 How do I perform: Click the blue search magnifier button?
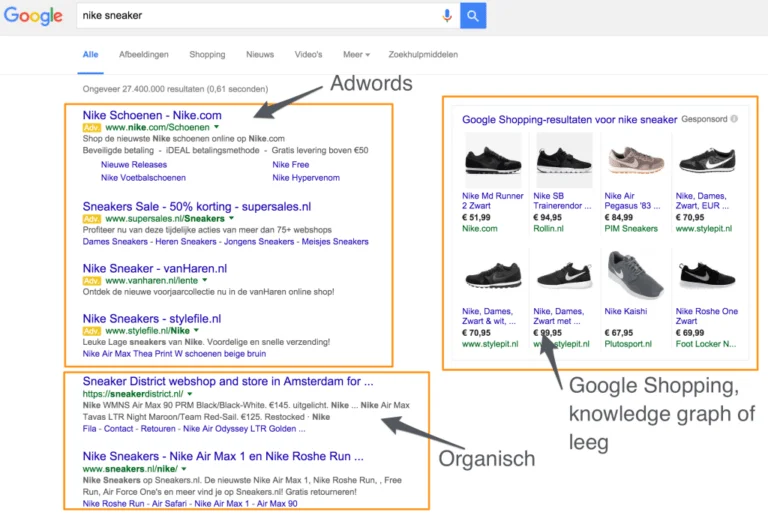473,16
